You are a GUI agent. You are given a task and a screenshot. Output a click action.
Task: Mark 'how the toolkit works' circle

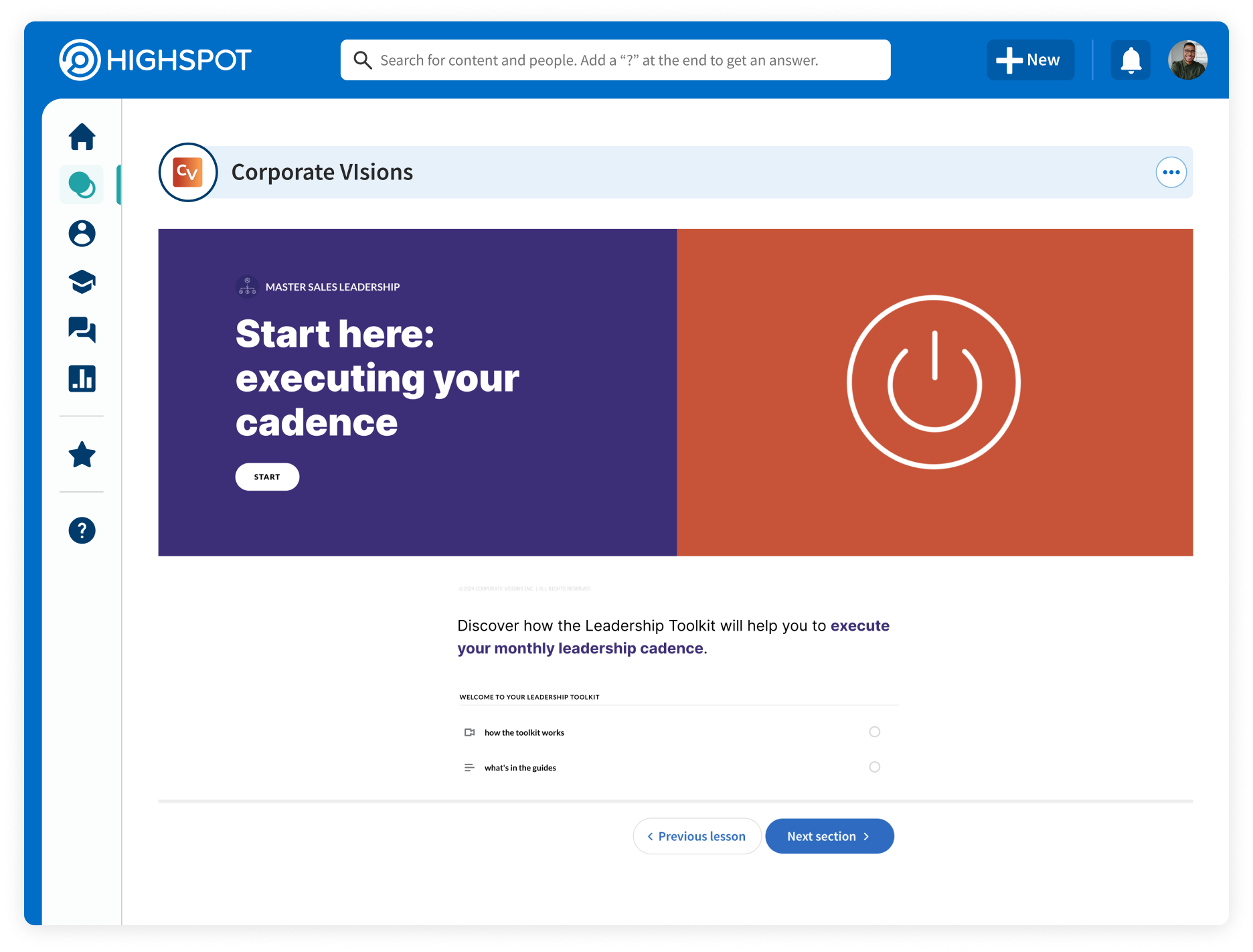point(874,732)
